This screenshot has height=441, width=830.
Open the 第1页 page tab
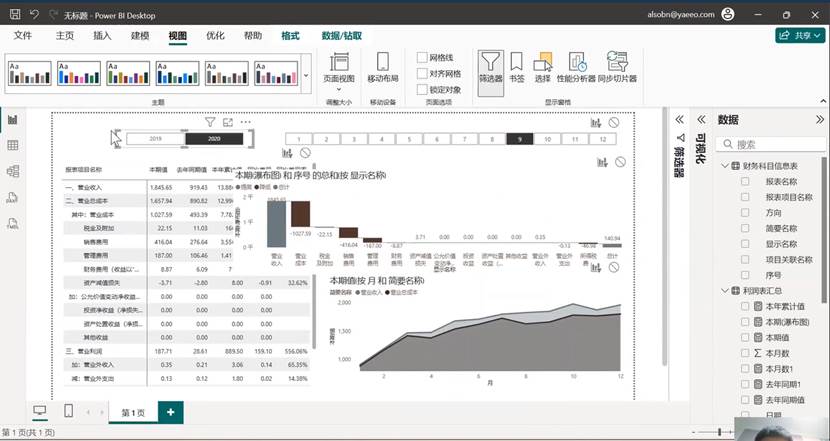(133, 413)
